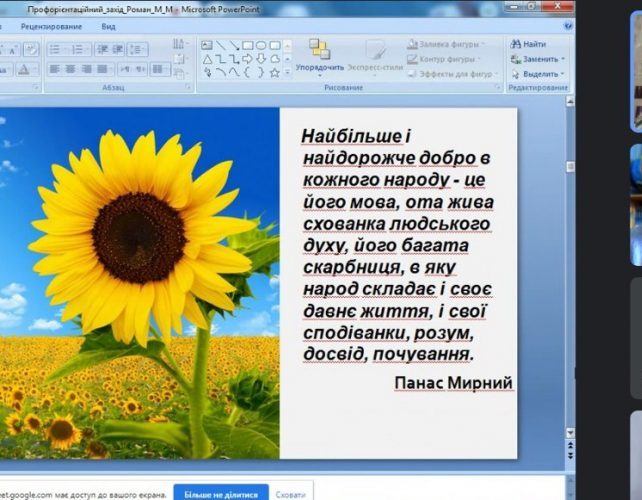The height and width of the screenshot is (500, 642).
Task: Click the Більше не ділитися button
Action: (221, 493)
